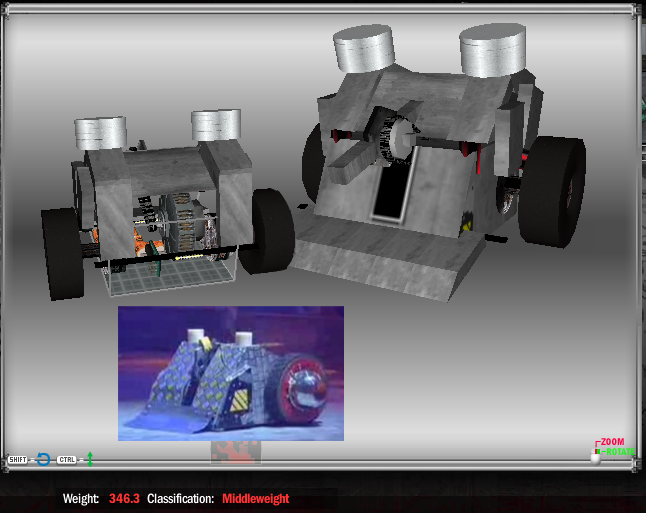Click the ROTATE hint text
This screenshot has height=513, width=646.
click(620, 452)
